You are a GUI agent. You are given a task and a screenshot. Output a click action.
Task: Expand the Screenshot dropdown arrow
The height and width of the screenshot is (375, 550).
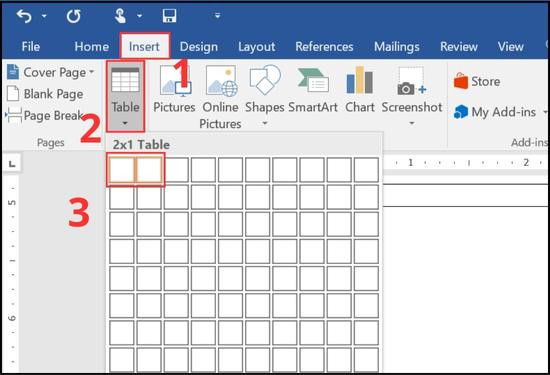pyautogui.click(x=412, y=123)
